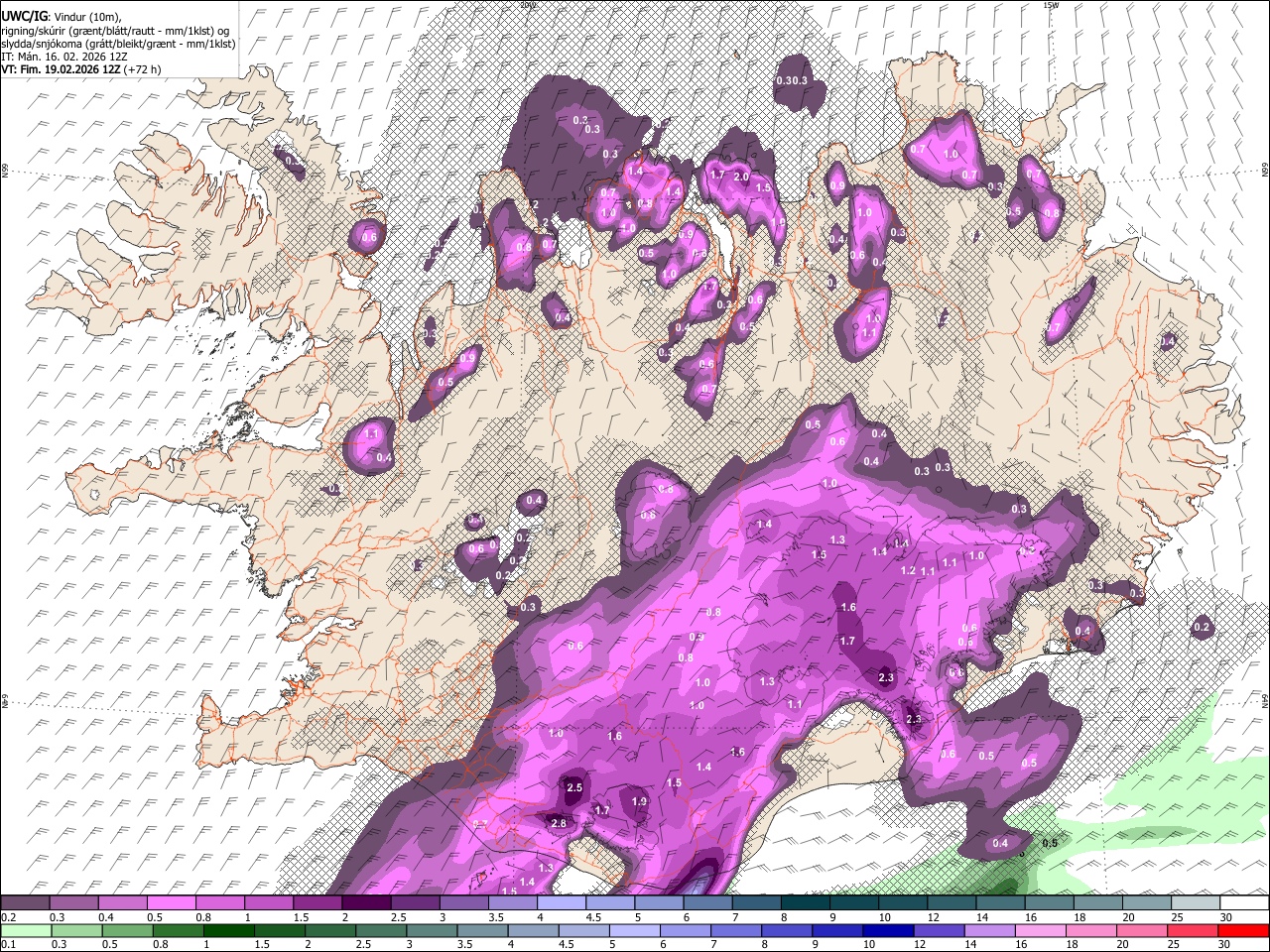Image resolution: width=1270 pixels, height=952 pixels.
Task: Choose the 16–18 light pink rain legend swatch
Action: [1040, 931]
